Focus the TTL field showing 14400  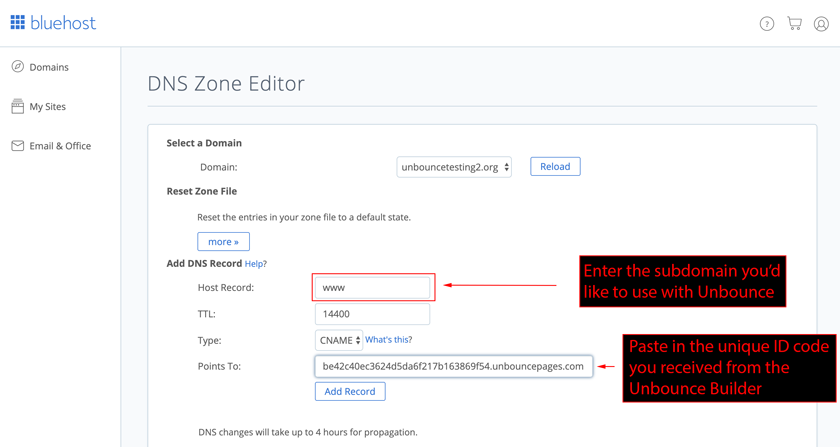[x=372, y=314]
